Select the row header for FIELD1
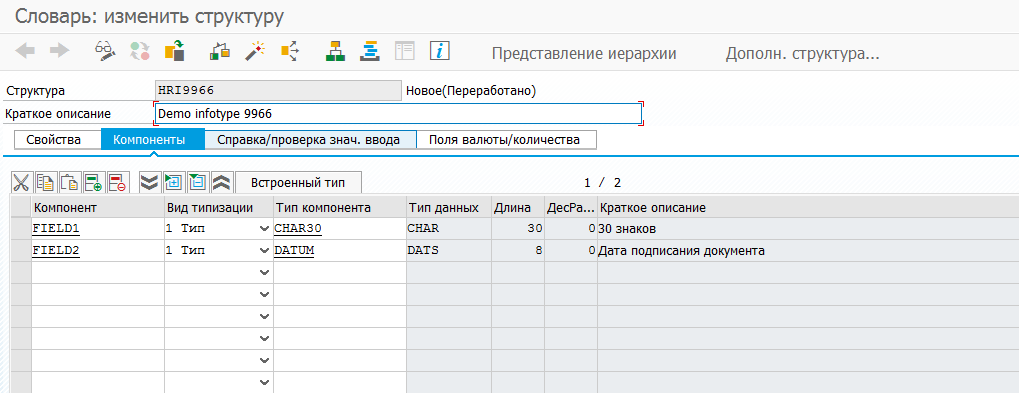 tap(21, 229)
